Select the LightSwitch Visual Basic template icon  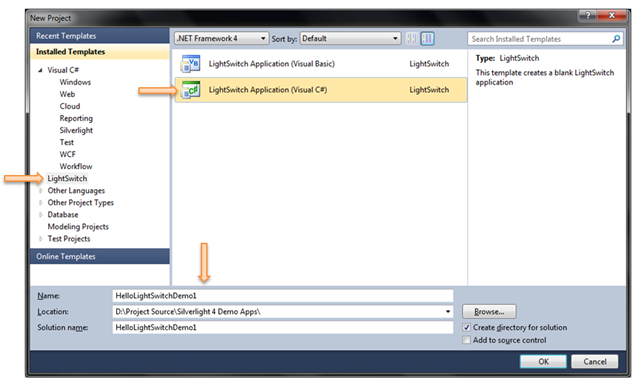[190, 63]
